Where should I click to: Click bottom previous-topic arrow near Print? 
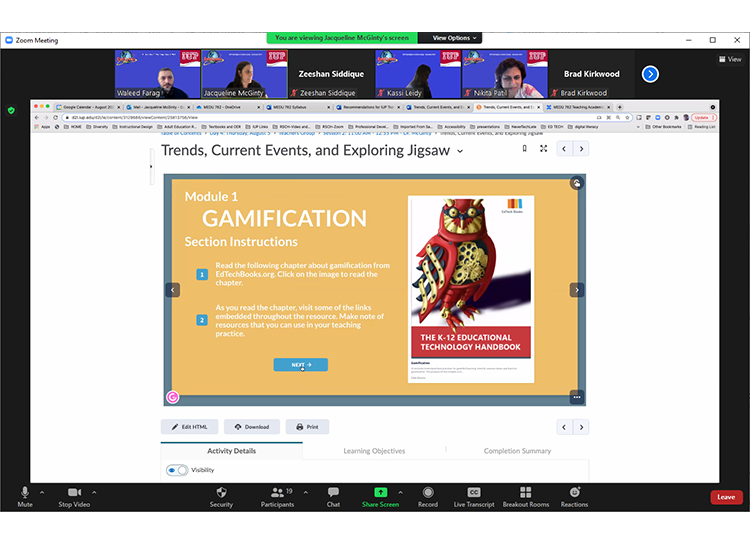tap(564, 427)
